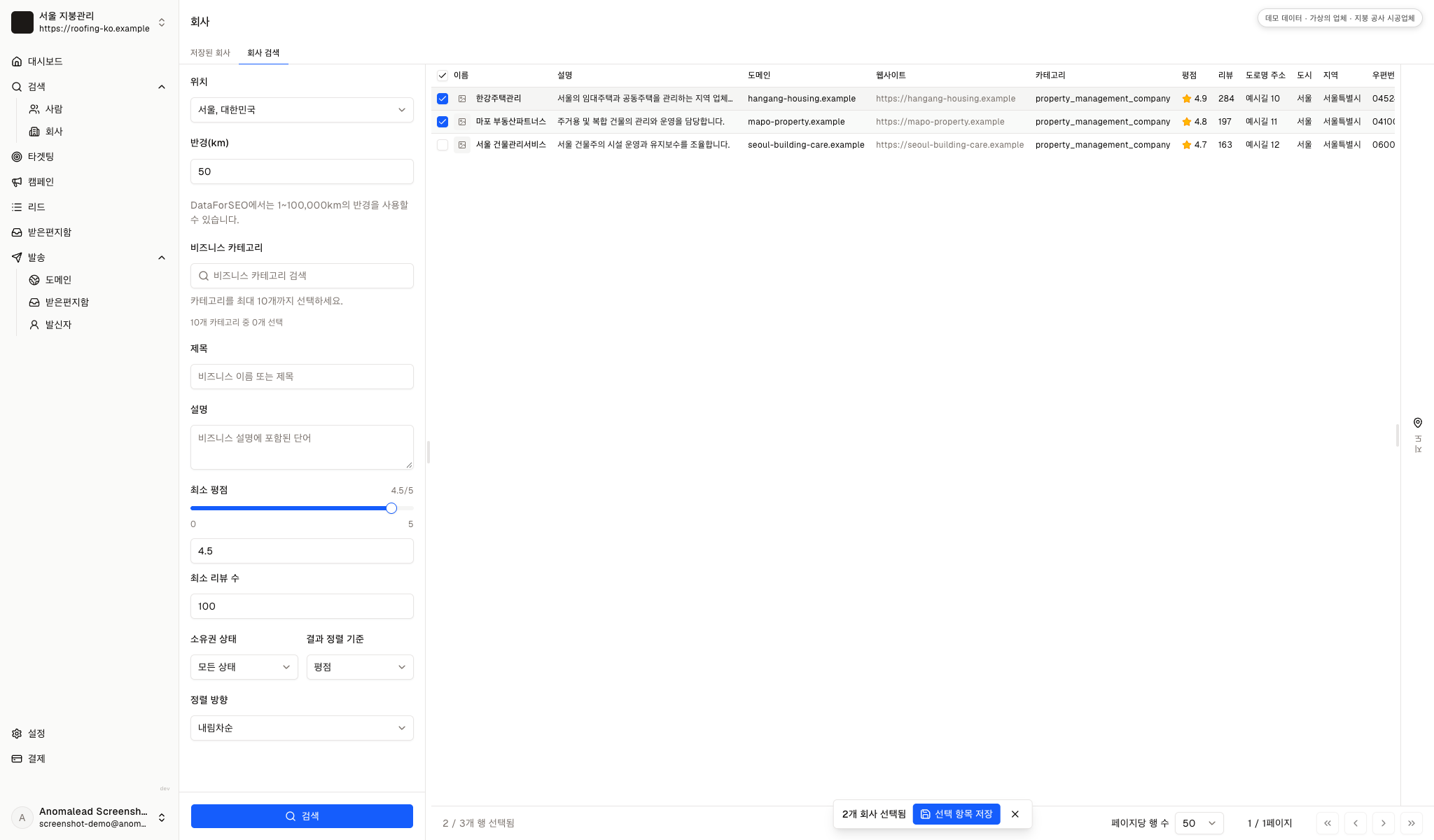Viewport: 1434px width, 840px height.
Task: Click the 반경(km) input field
Action: (x=302, y=171)
